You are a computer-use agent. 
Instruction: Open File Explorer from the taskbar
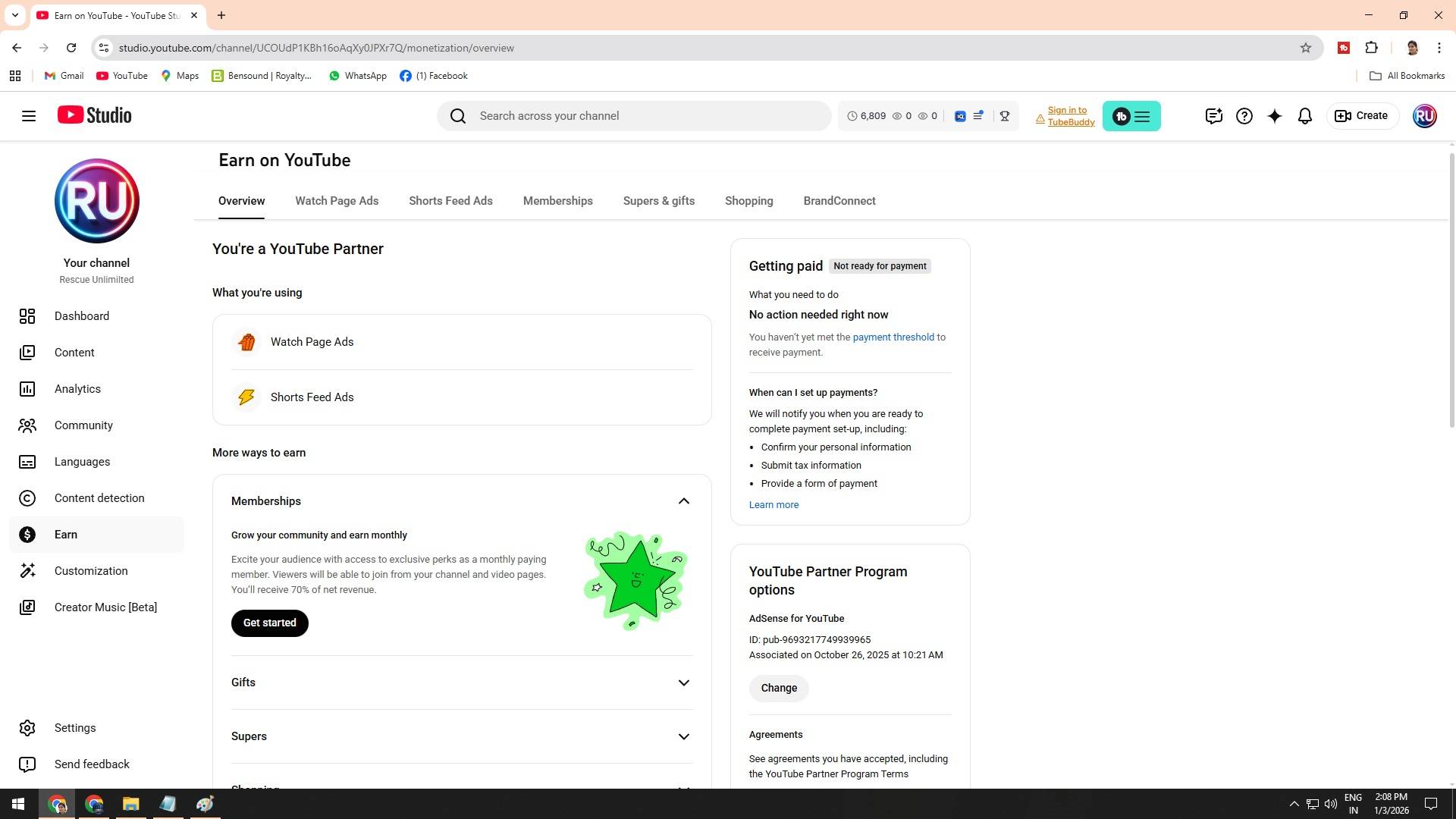[x=130, y=804]
